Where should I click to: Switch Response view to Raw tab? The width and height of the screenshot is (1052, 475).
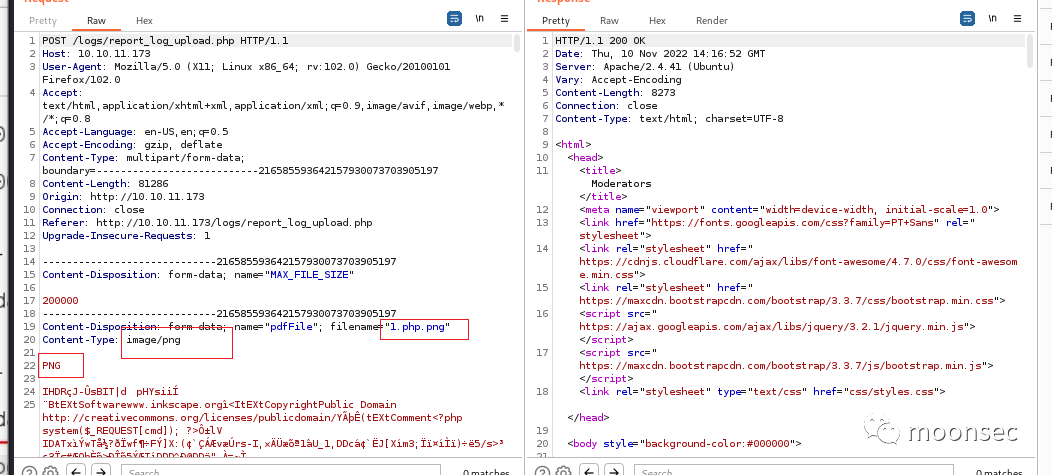click(x=609, y=21)
